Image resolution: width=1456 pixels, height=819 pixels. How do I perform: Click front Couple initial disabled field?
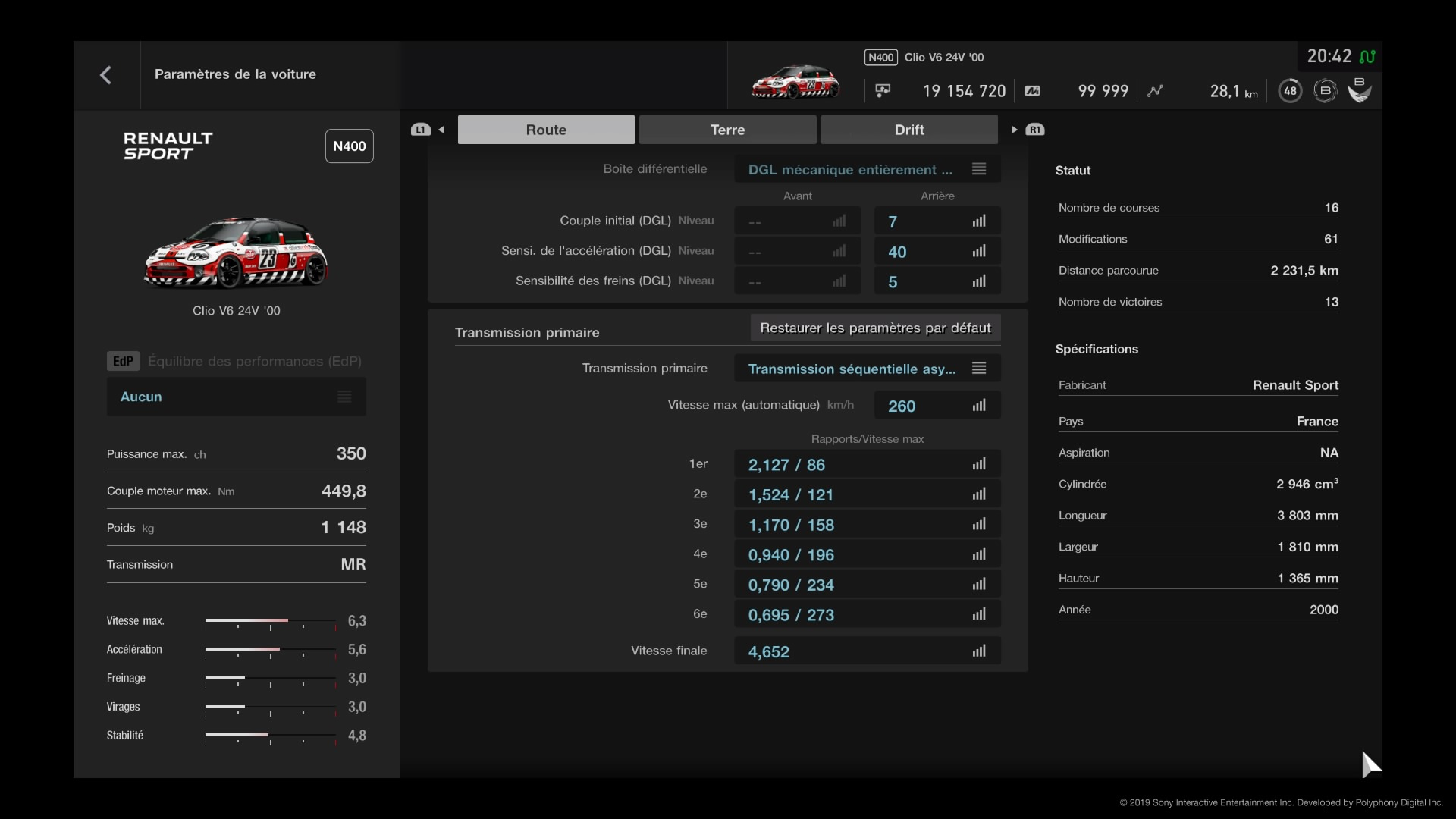coord(798,221)
